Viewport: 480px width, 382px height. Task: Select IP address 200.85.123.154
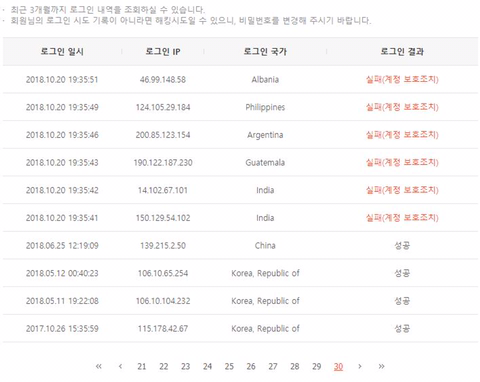pyautogui.click(x=163, y=135)
